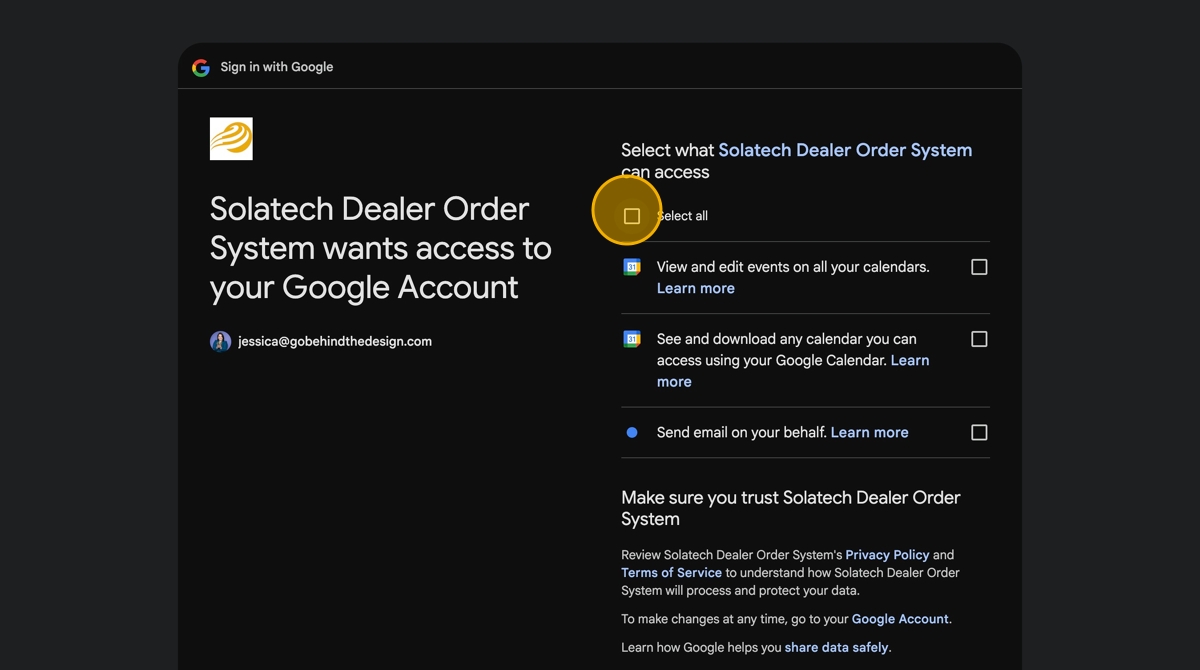Image resolution: width=1200 pixels, height=670 pixels.
Task: Open Learn more for Send email permission
Action: 870,432
